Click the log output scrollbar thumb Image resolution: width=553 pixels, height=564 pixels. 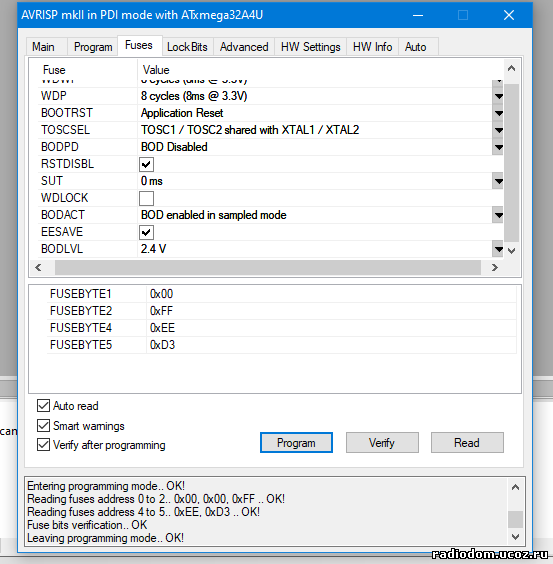pos(516,519)
